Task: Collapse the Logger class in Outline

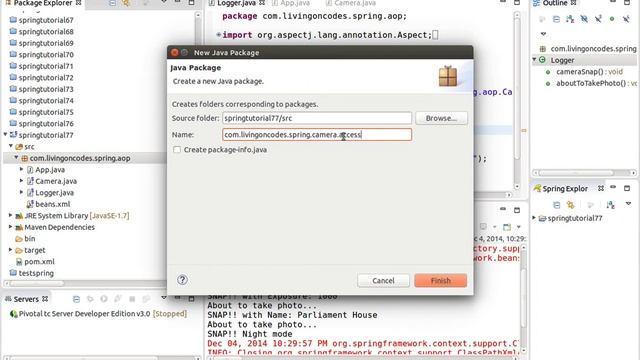Action: 534,60
